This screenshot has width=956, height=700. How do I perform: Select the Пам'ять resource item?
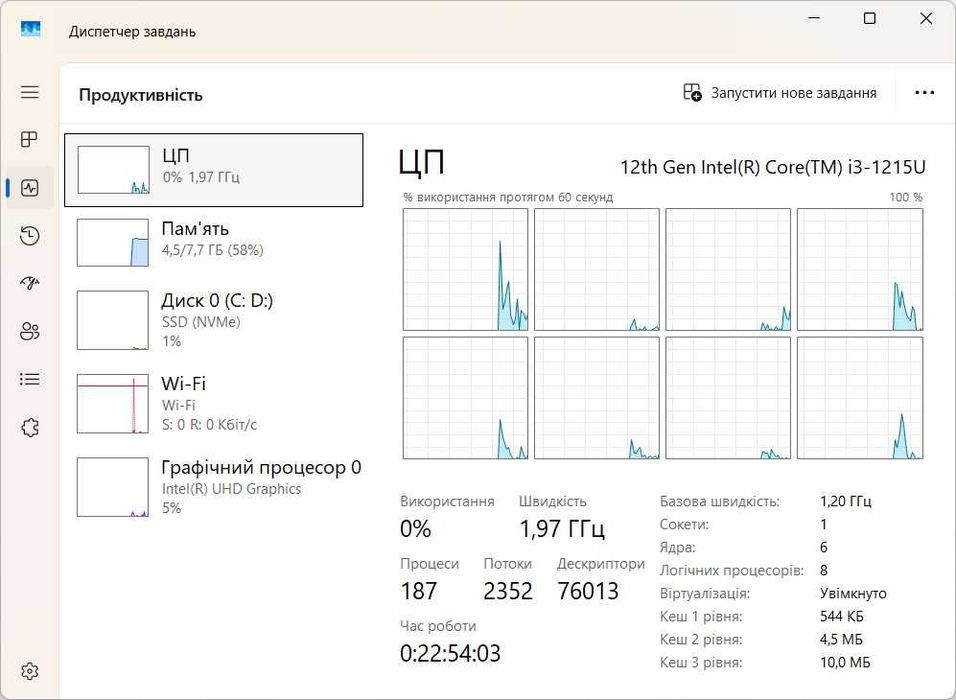(214, 243)
